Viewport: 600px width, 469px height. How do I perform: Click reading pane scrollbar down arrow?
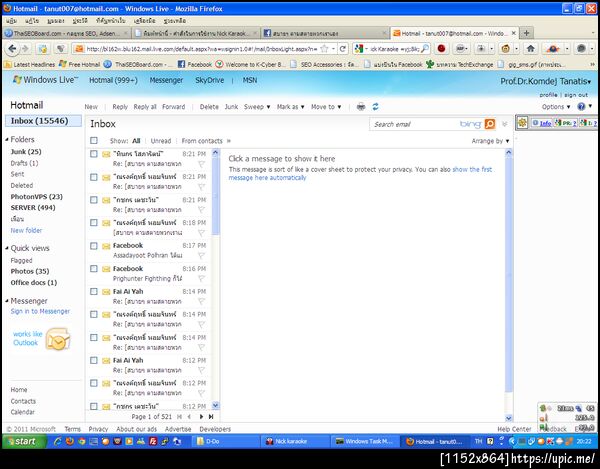[508, 418]
